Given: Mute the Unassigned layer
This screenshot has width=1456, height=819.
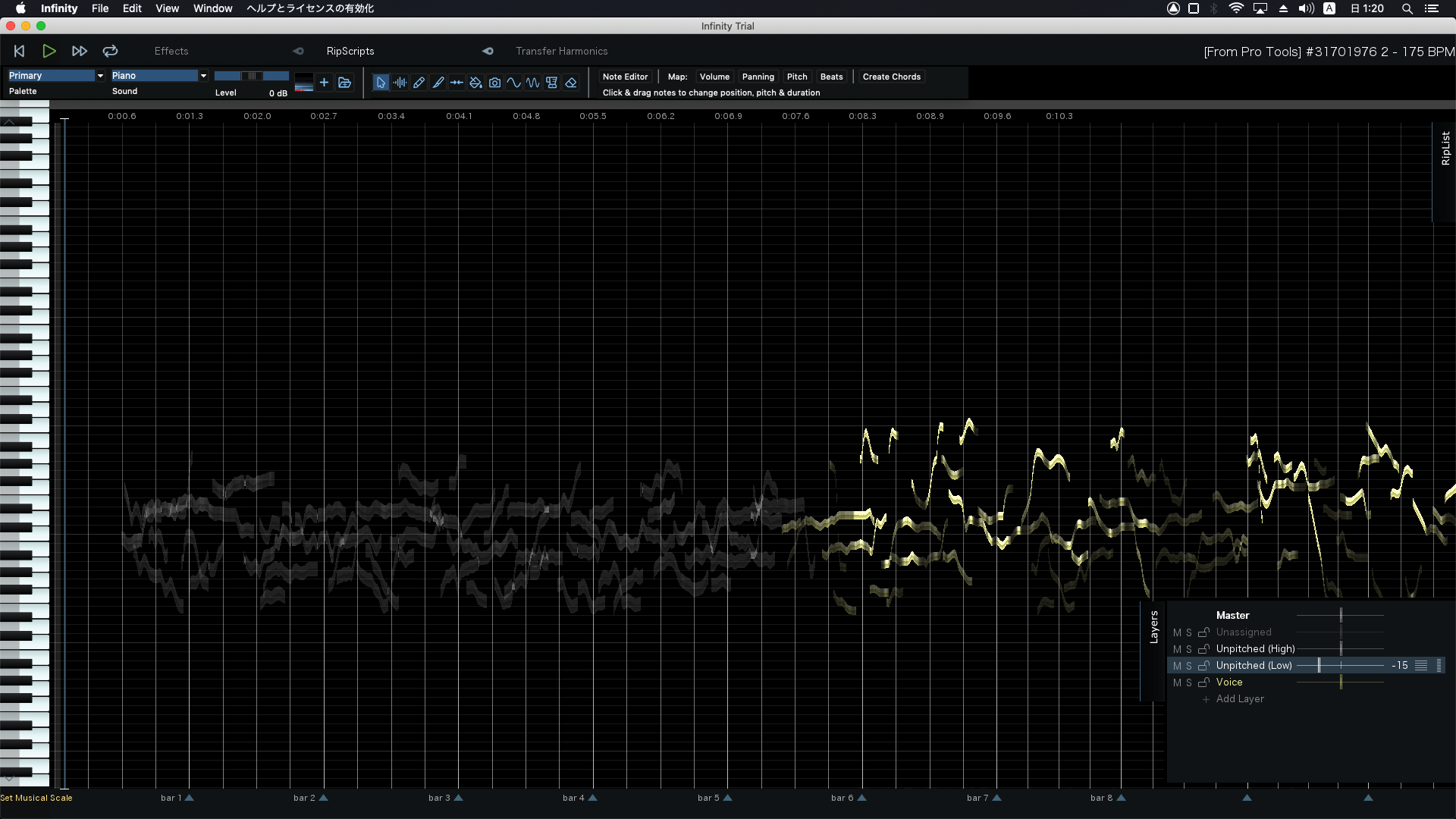Looking at the screenshot, I should coord(1177,632).
